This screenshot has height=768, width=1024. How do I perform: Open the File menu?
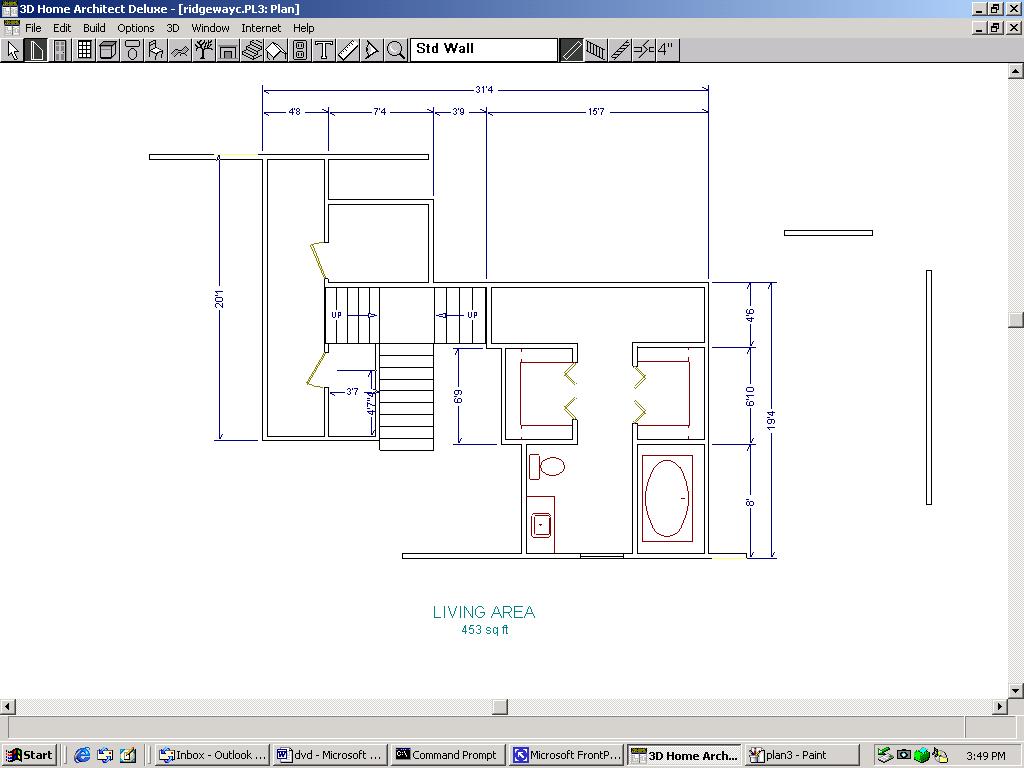33,28
